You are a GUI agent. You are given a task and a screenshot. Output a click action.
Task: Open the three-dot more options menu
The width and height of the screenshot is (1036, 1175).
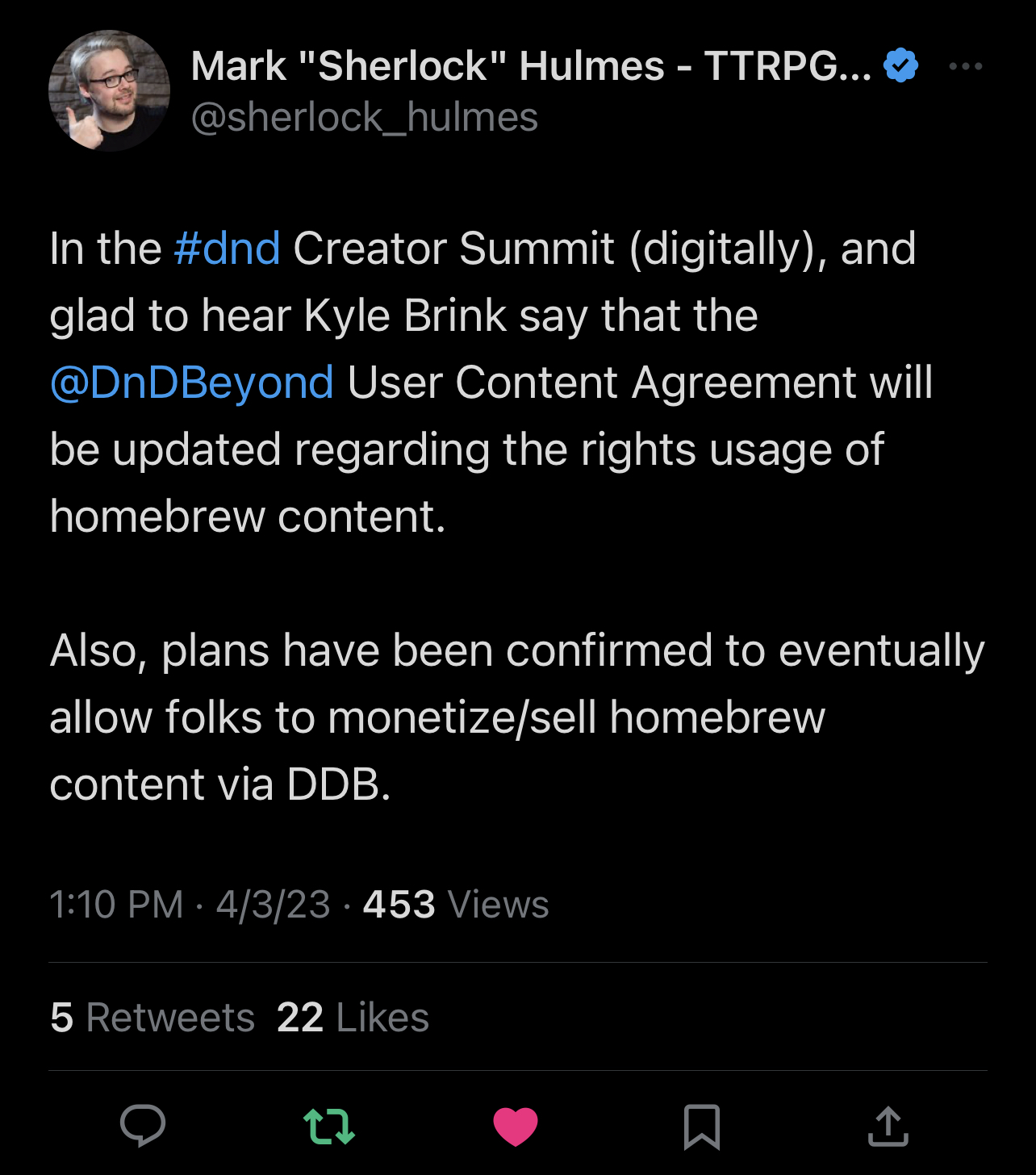pos(966,66)
